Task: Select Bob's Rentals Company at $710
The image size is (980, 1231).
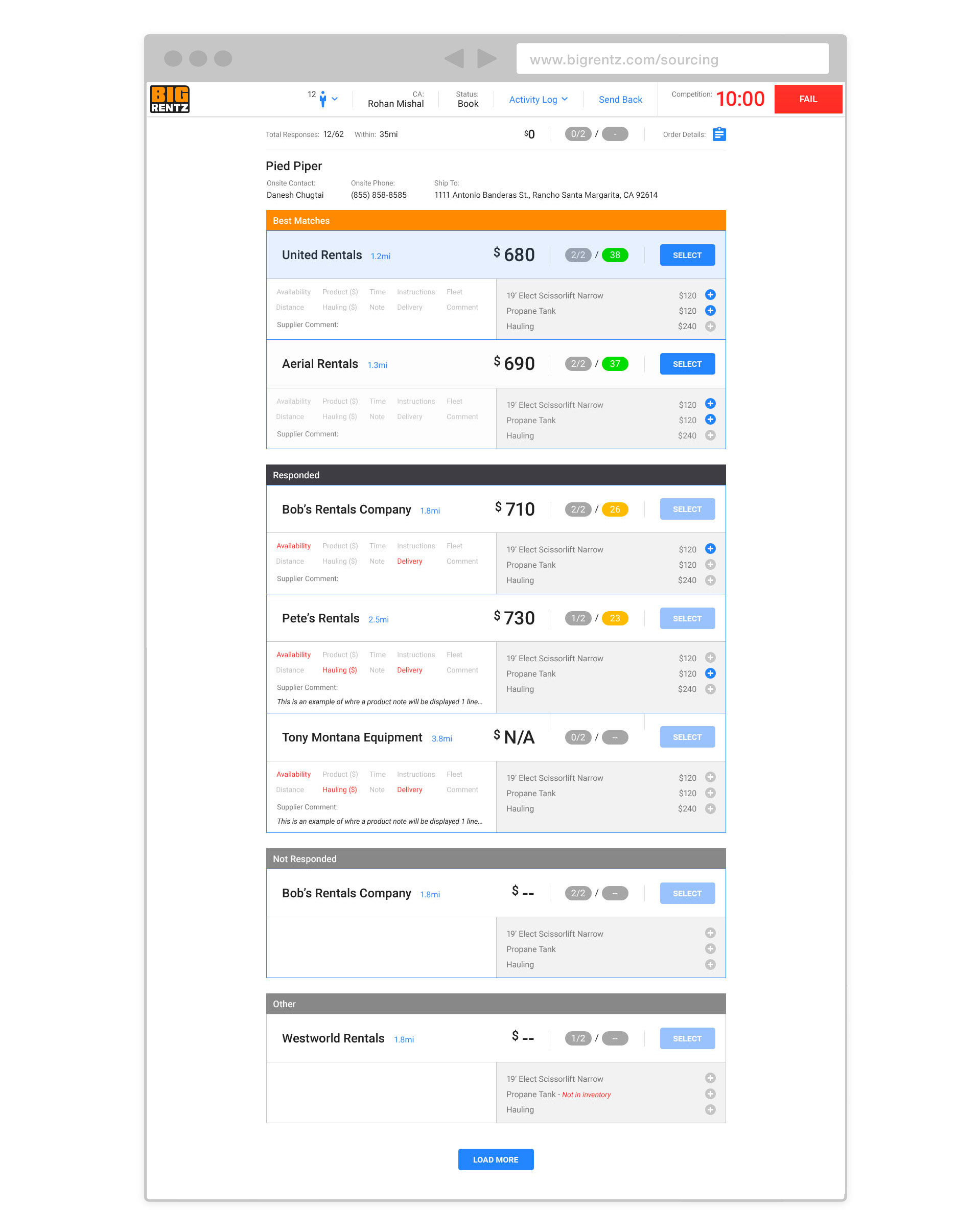Action: [x=687, y=509]
